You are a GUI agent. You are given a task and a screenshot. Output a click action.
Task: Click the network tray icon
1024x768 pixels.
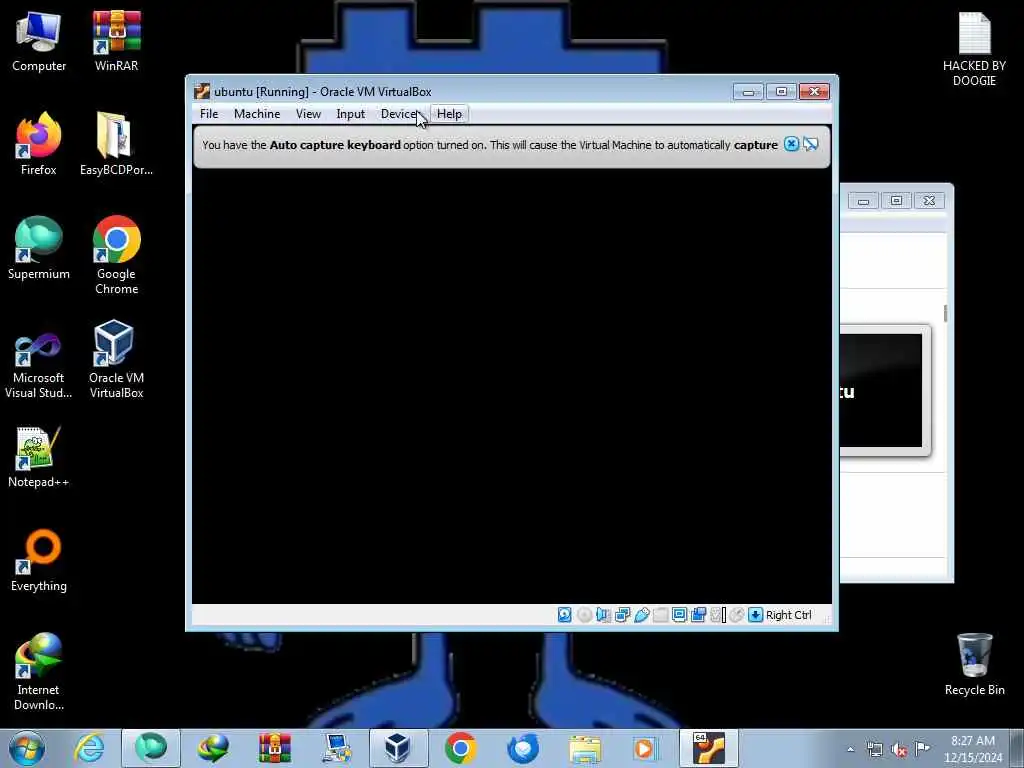click(x=874, y=749)
